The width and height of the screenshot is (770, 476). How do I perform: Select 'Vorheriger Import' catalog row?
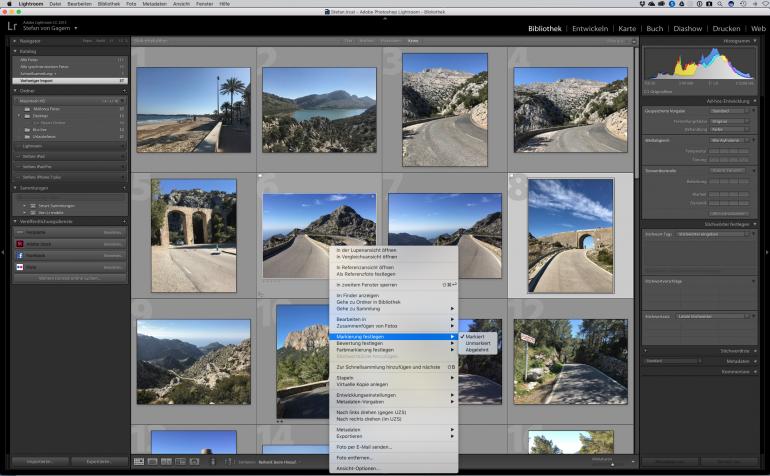[70, 81]
